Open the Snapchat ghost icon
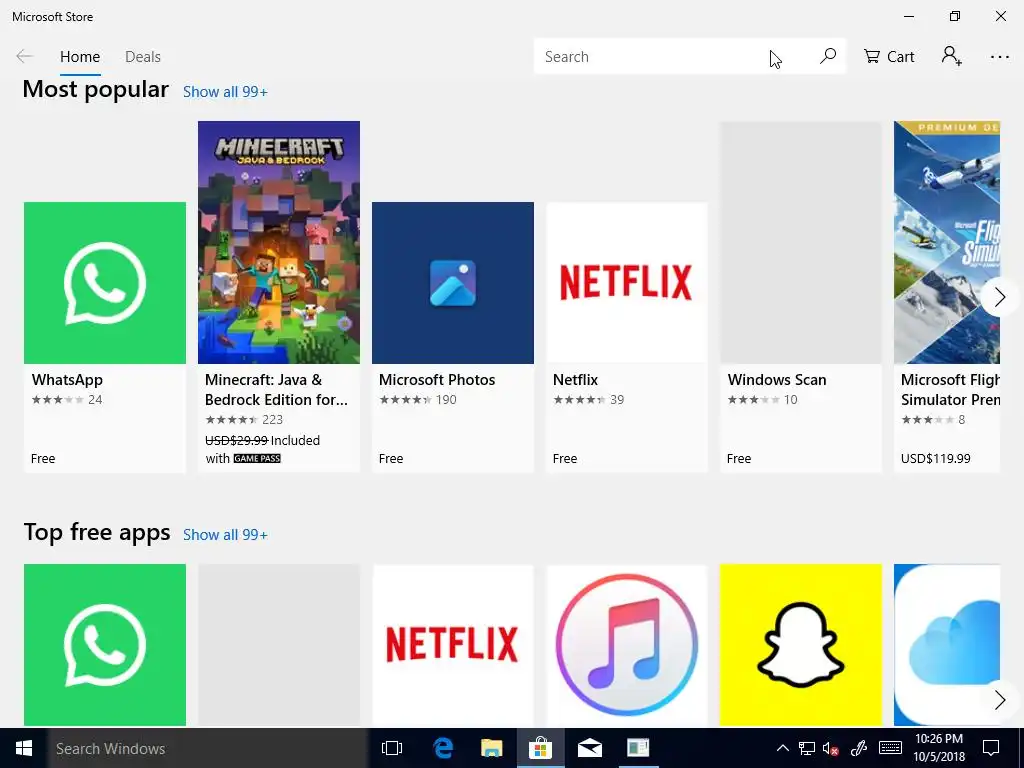Viewport: 1024px width, 768px height. coord(801,645)
